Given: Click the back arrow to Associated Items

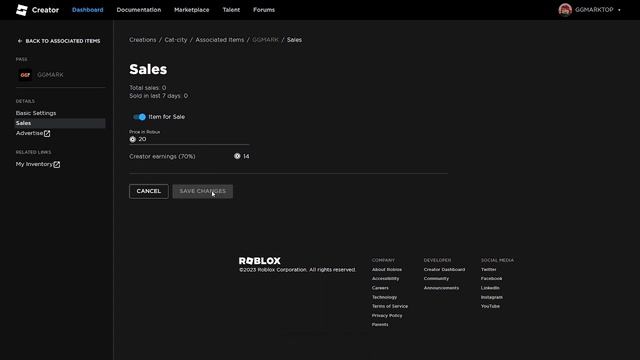Looking at the screenshot, I should [x=20, y=41].
